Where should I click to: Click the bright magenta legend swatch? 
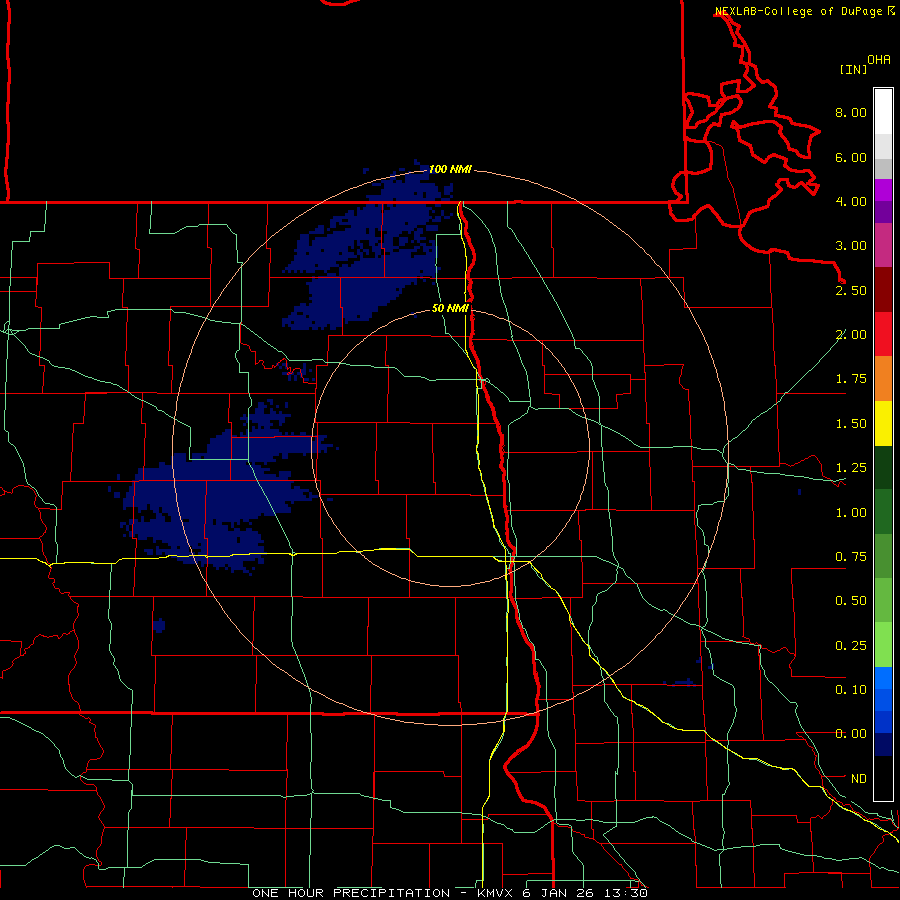click(x=883, y=190)
